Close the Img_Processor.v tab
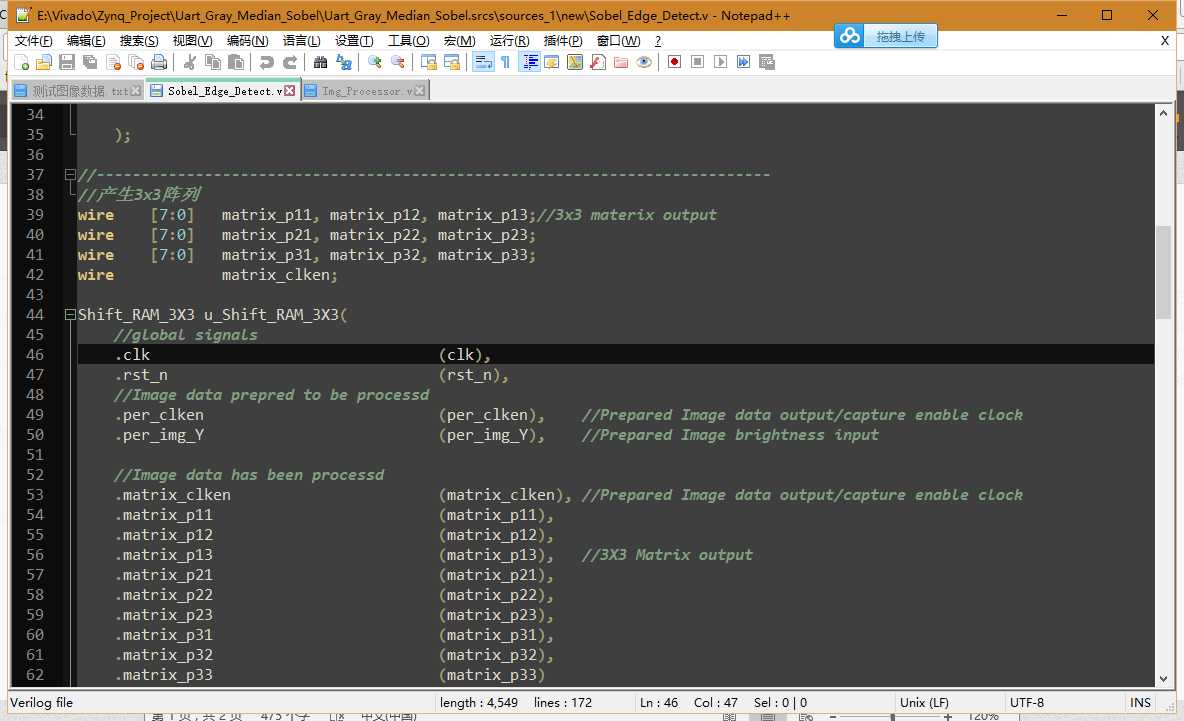The height and width of the screenshot is (721, 1184). pos(419,91)
